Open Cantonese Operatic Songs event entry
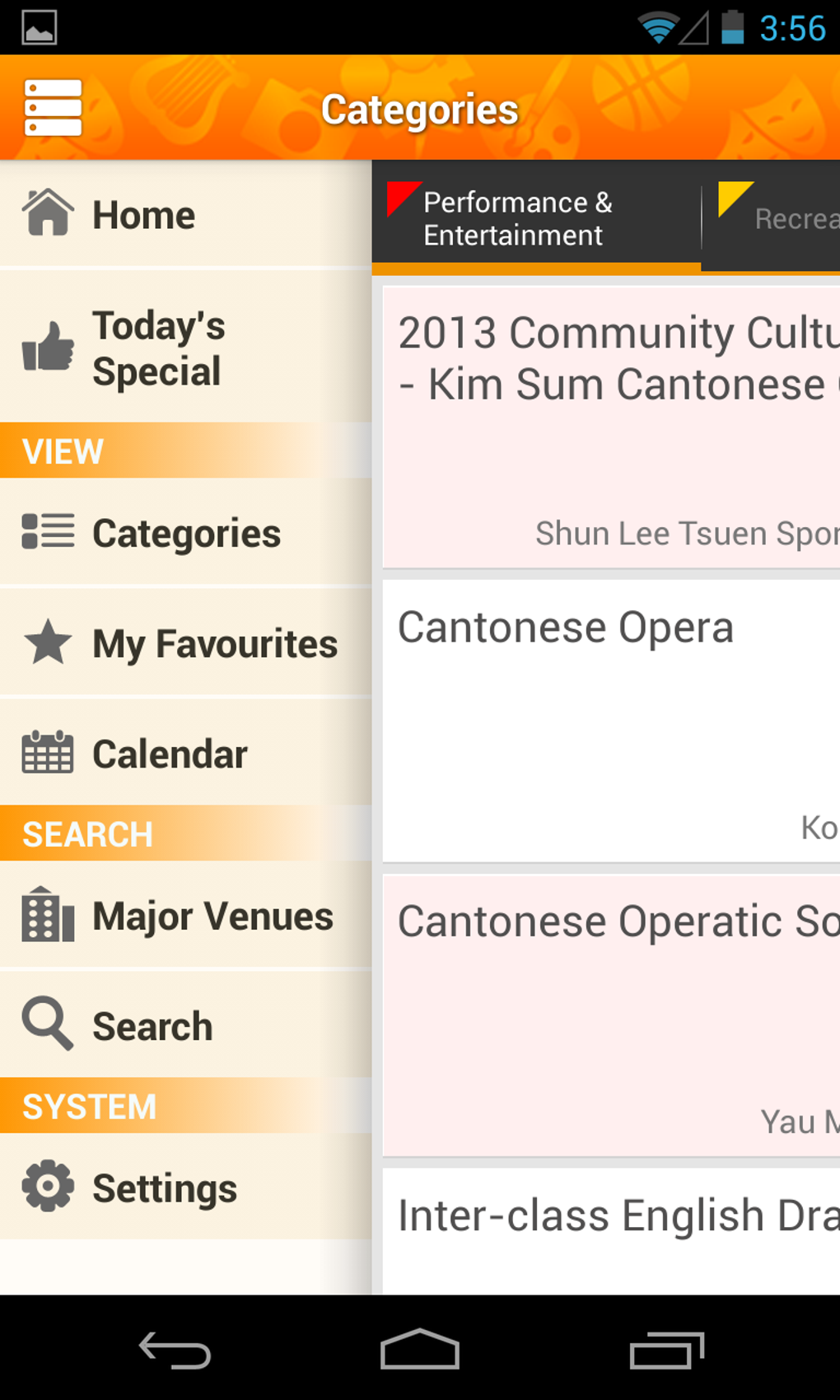This screenshot has width=840, height=1400. pos(609,1015)
